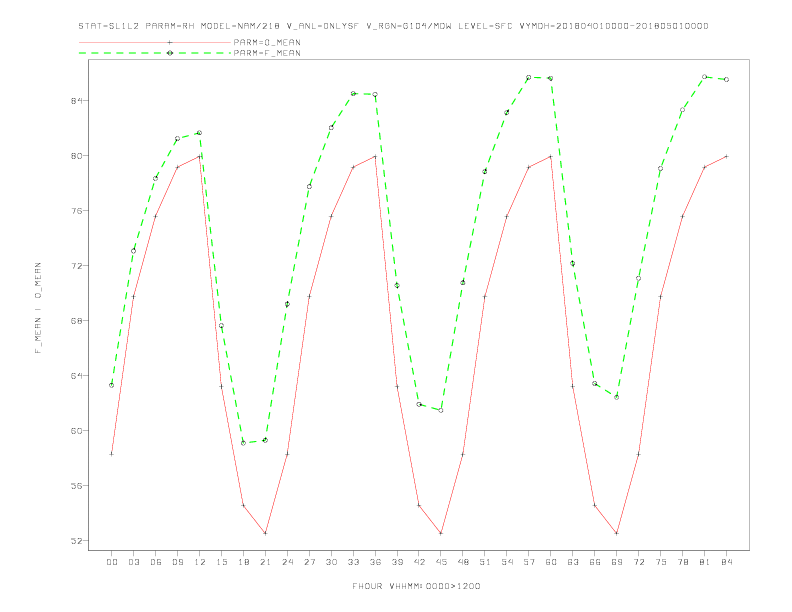Click x-axis forecast hour label 18
The height and width of the screenshot is (612, 792).
[243, 562]
